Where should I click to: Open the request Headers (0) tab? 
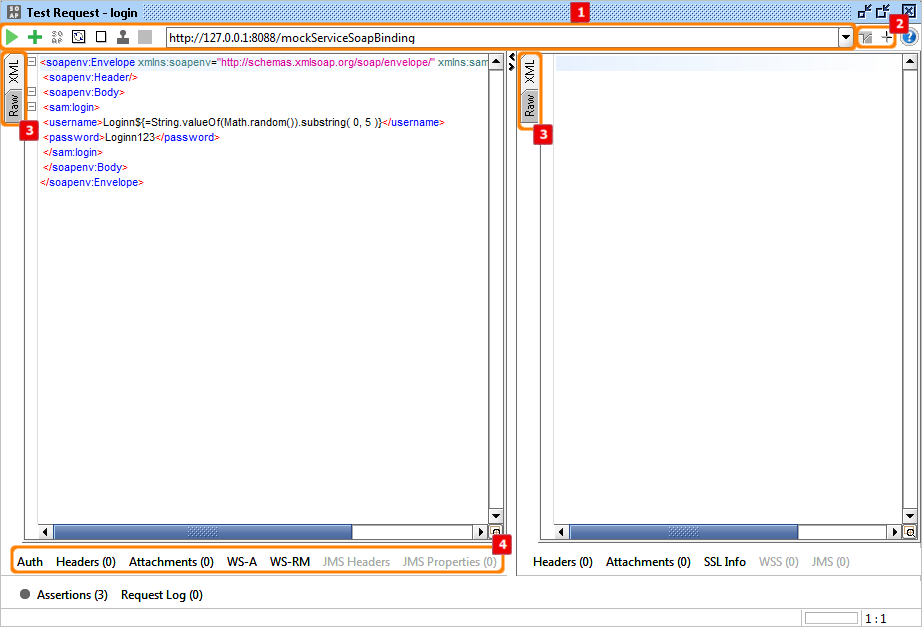tap(86, 562)
